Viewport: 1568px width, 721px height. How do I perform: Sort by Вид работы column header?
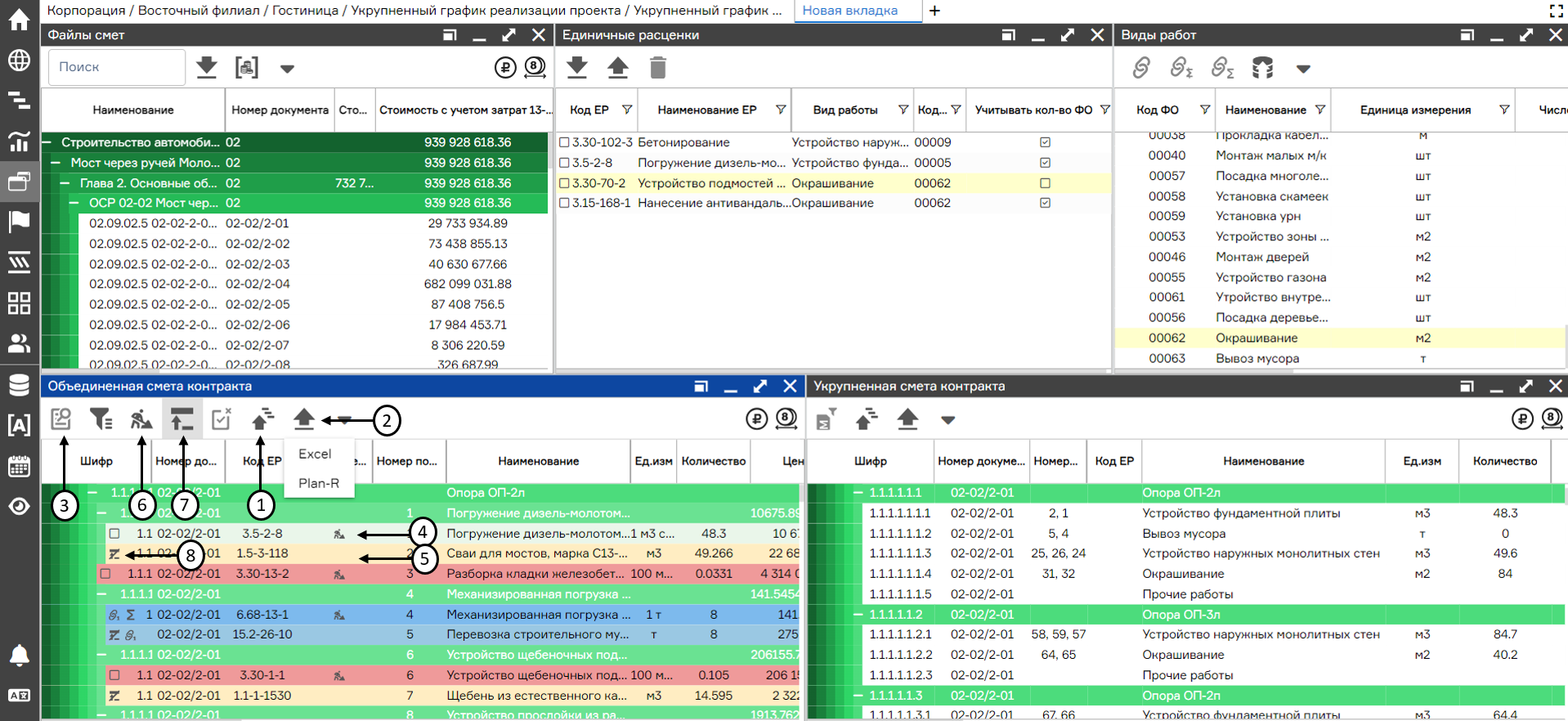pyautogui.click(x=845, y=110)
